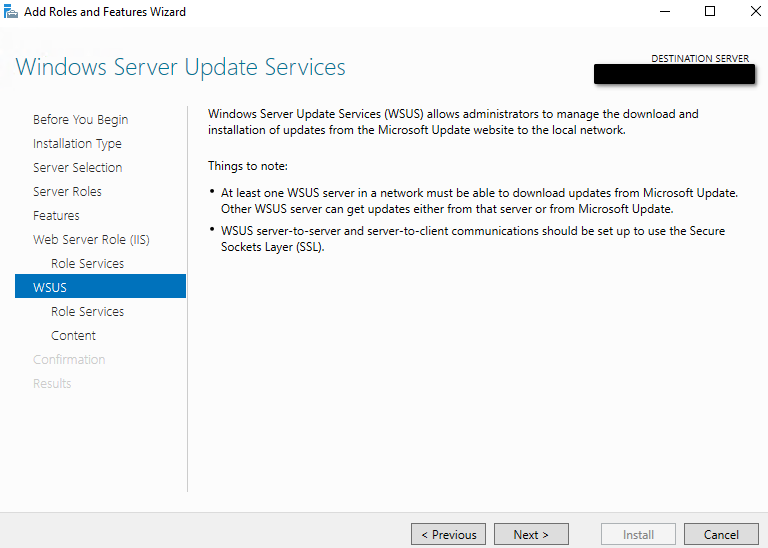
Task: Click the WSUS description paragraph
Action: coord(453,122)
